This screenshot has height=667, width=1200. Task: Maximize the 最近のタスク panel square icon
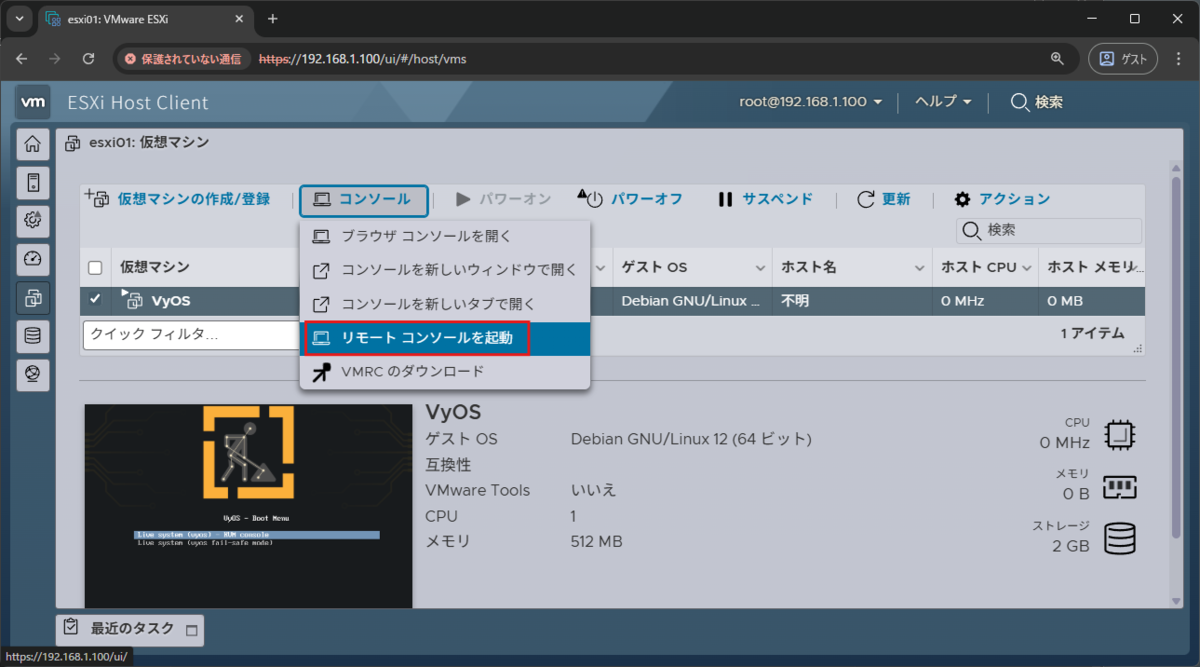(x=192, y=630)
